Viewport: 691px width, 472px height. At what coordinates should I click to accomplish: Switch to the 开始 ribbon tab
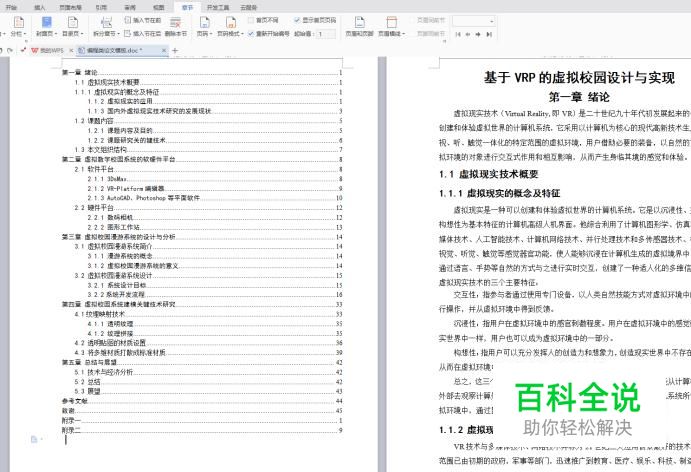[11, 7]
